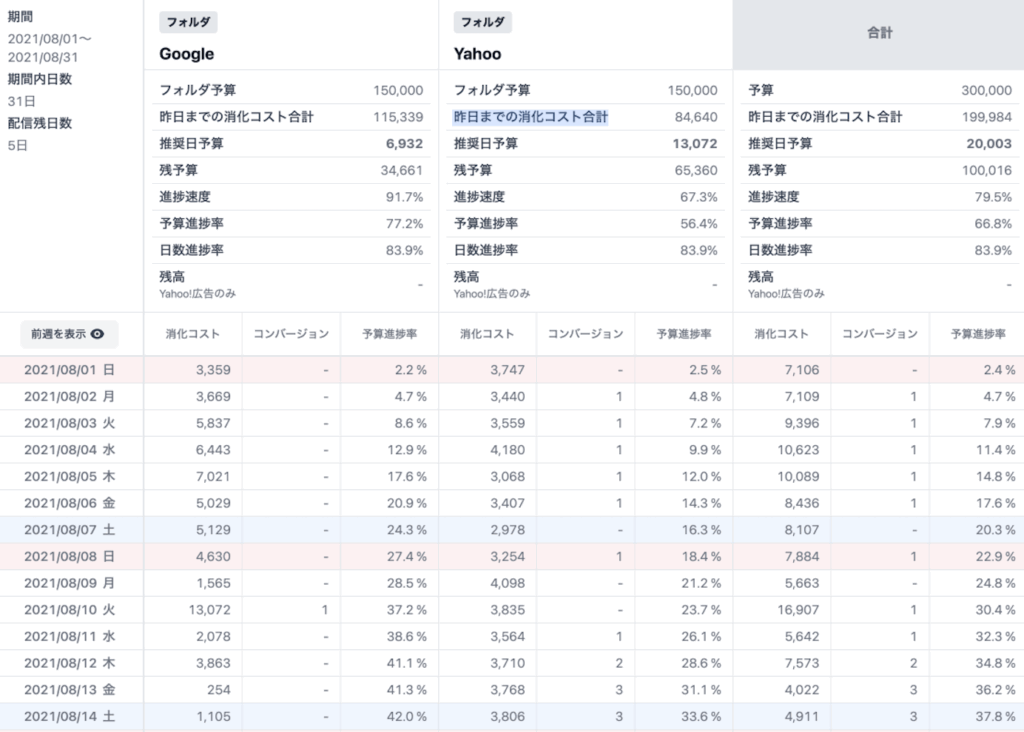1024x732 pixels.
Task: Select the 2021/08/10 火 date row
Action: pyautogui.click(x=71, y=610)
